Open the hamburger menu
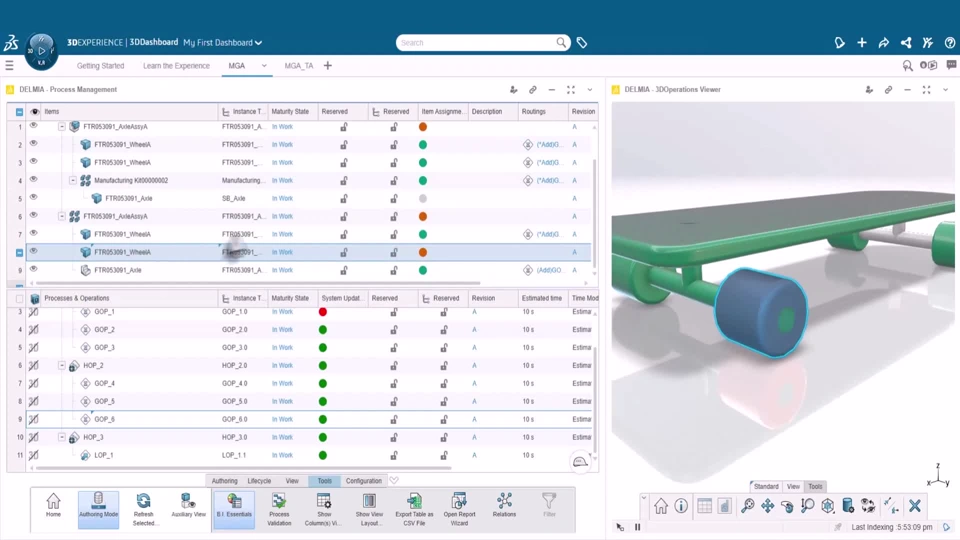This screenshot has height=540, width=960. click(9, 66)
